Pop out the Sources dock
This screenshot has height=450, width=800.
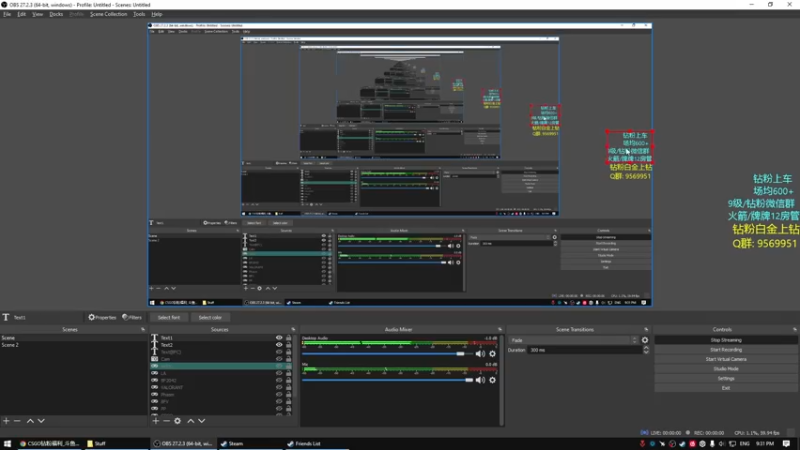point(293,330)
